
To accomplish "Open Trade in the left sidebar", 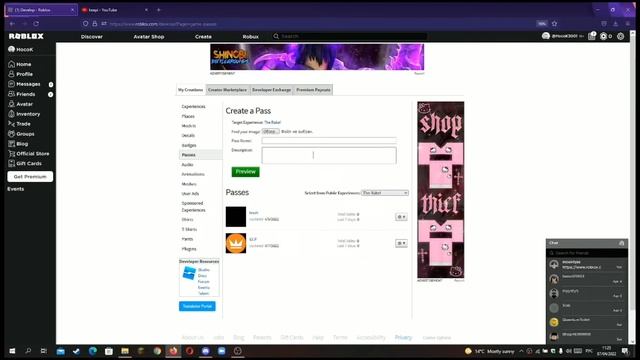I will coord(19,124).
